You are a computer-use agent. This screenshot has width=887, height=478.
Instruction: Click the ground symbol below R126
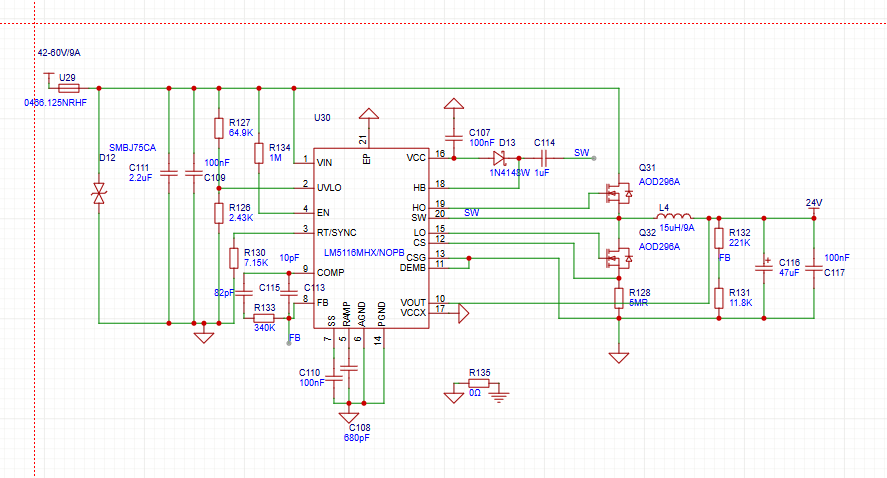click(204, 338)
